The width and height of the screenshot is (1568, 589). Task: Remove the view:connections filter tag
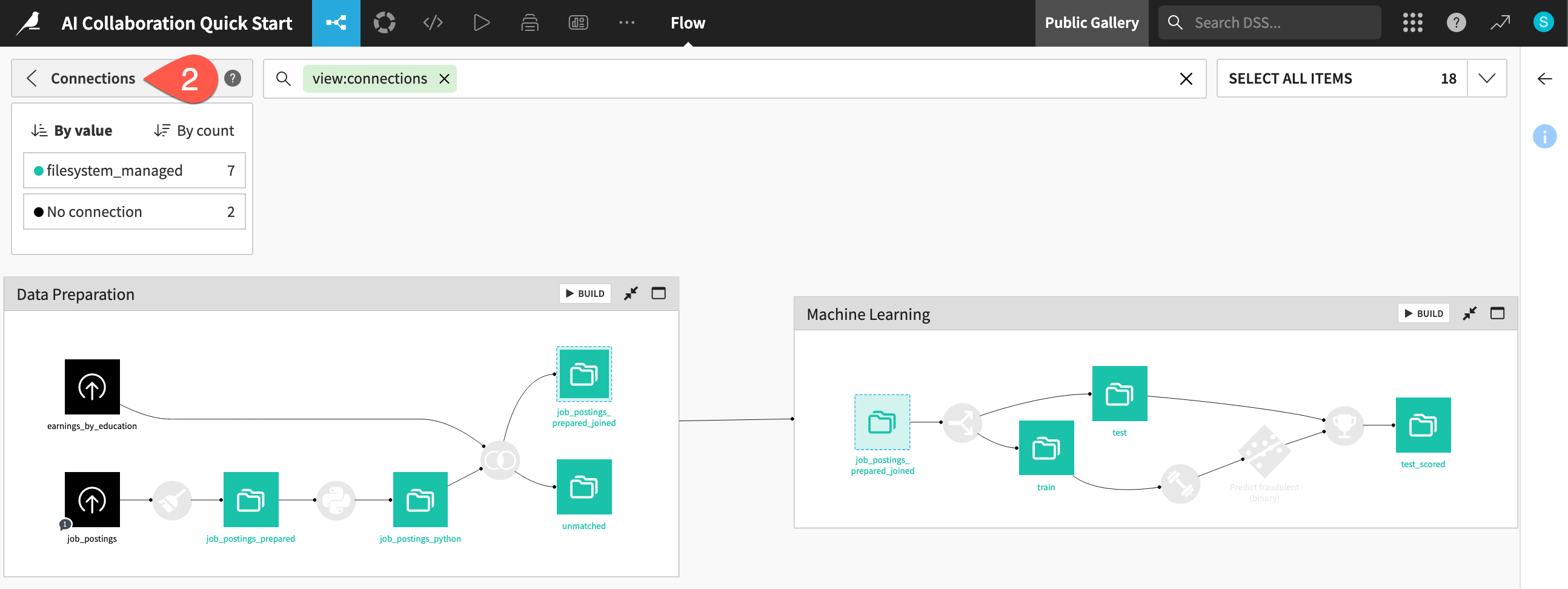click(x=444, y=79)
